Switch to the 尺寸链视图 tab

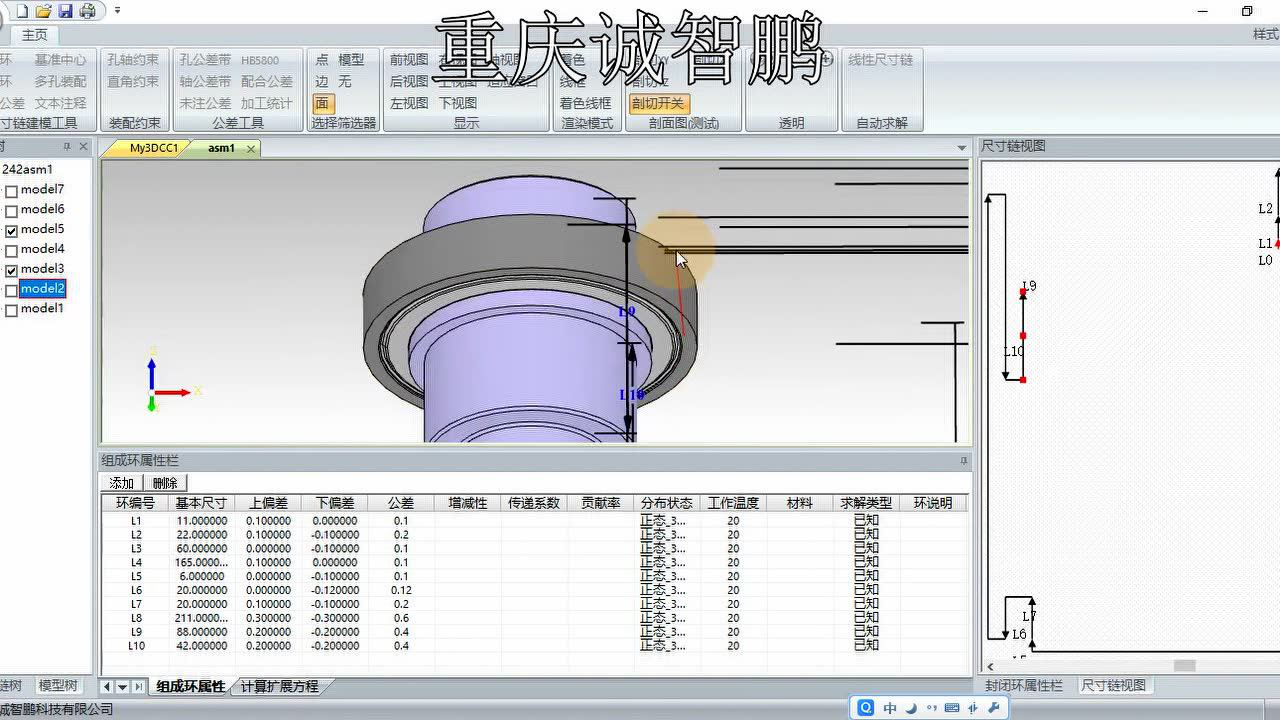tap(1113, 686)
